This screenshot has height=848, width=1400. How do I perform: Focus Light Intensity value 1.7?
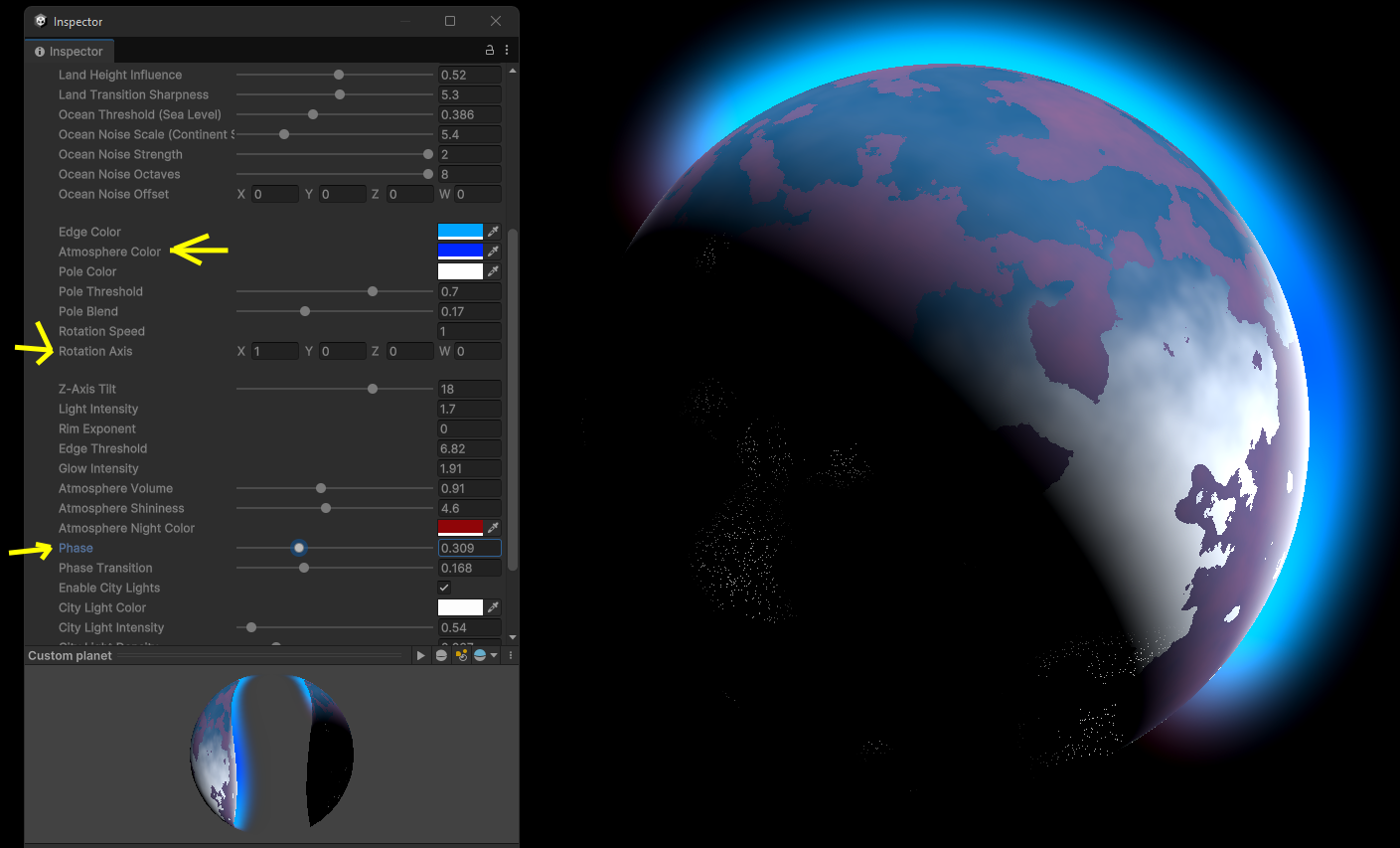(469, 409)
